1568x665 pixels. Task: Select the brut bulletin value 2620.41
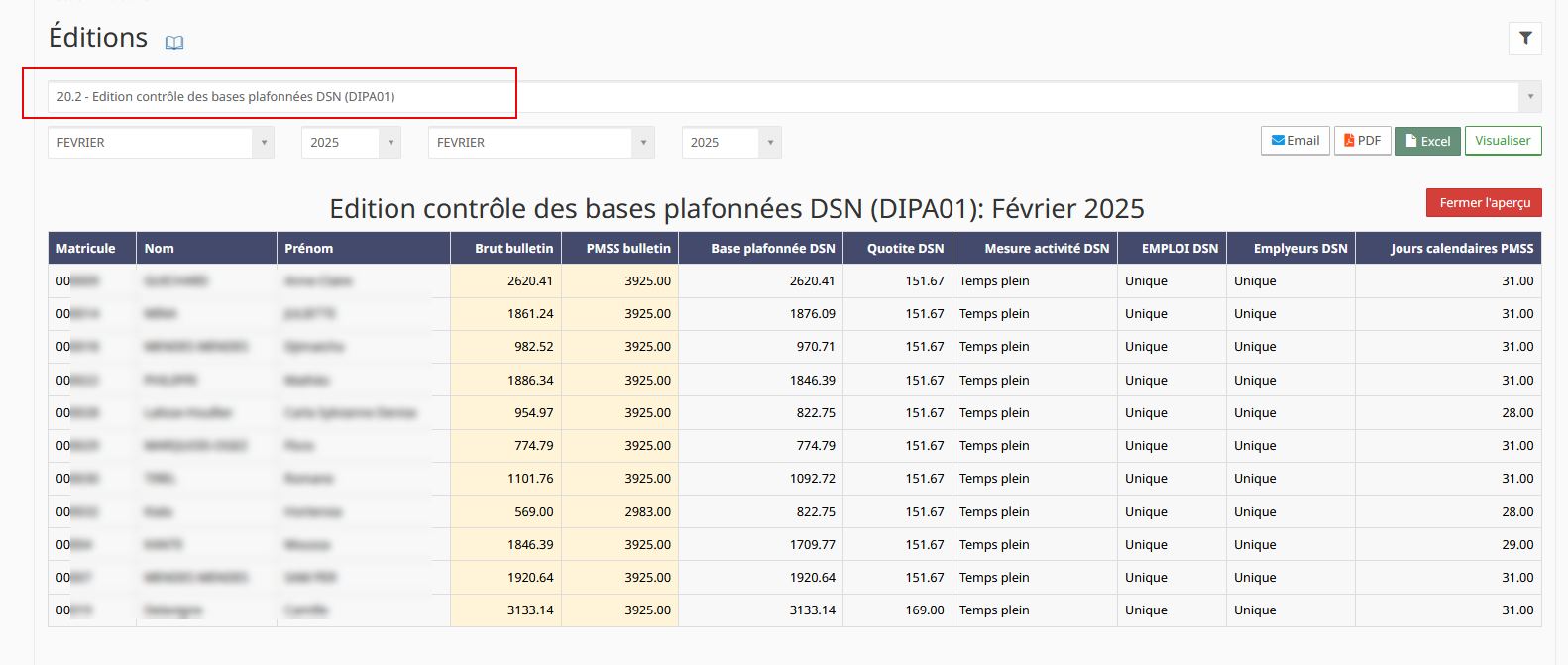coord(530,281)
